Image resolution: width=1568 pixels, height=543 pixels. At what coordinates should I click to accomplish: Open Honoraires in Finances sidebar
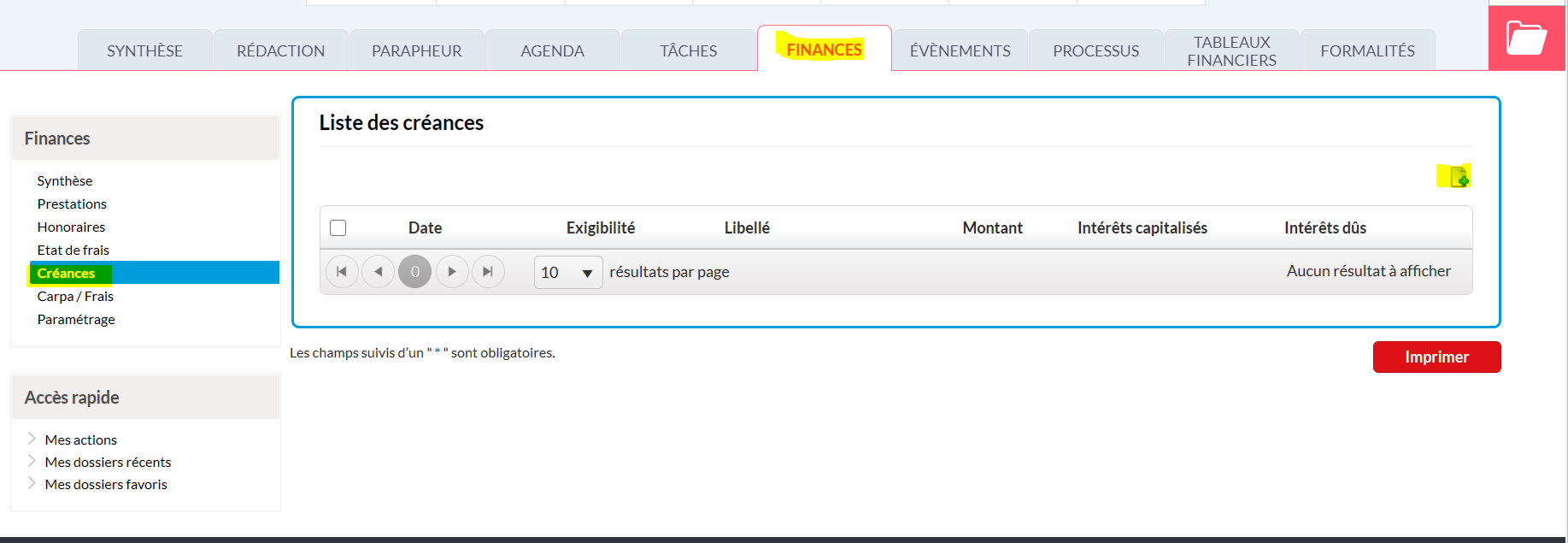(x=71, y=227)
